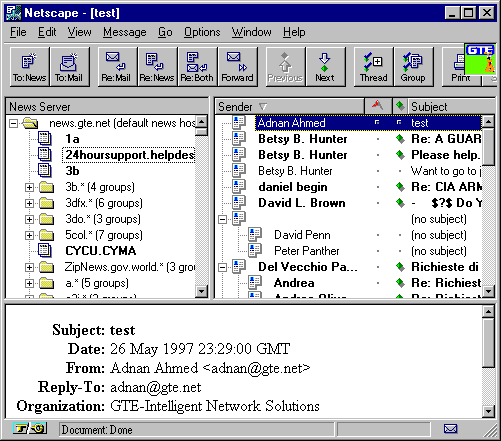Image resolution: width=501 pixels, height=441 pixels.
Task: Click the News Server column header
Action: coord(107,106)
